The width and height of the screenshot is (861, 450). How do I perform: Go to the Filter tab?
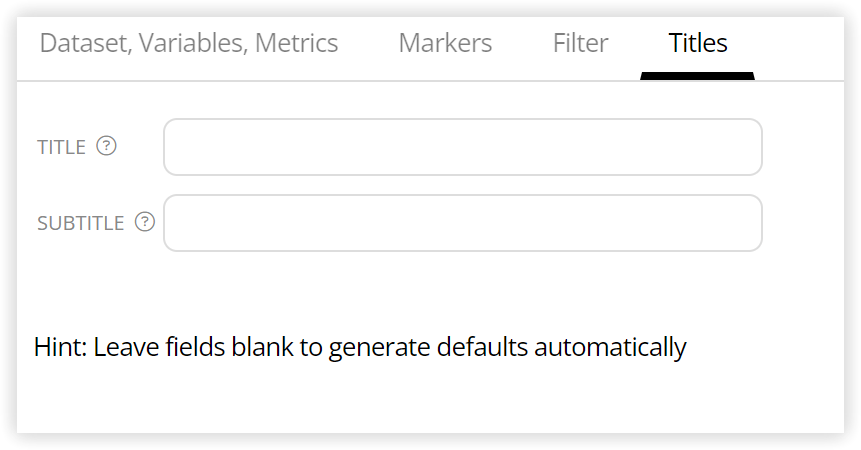tap(580, 43)
